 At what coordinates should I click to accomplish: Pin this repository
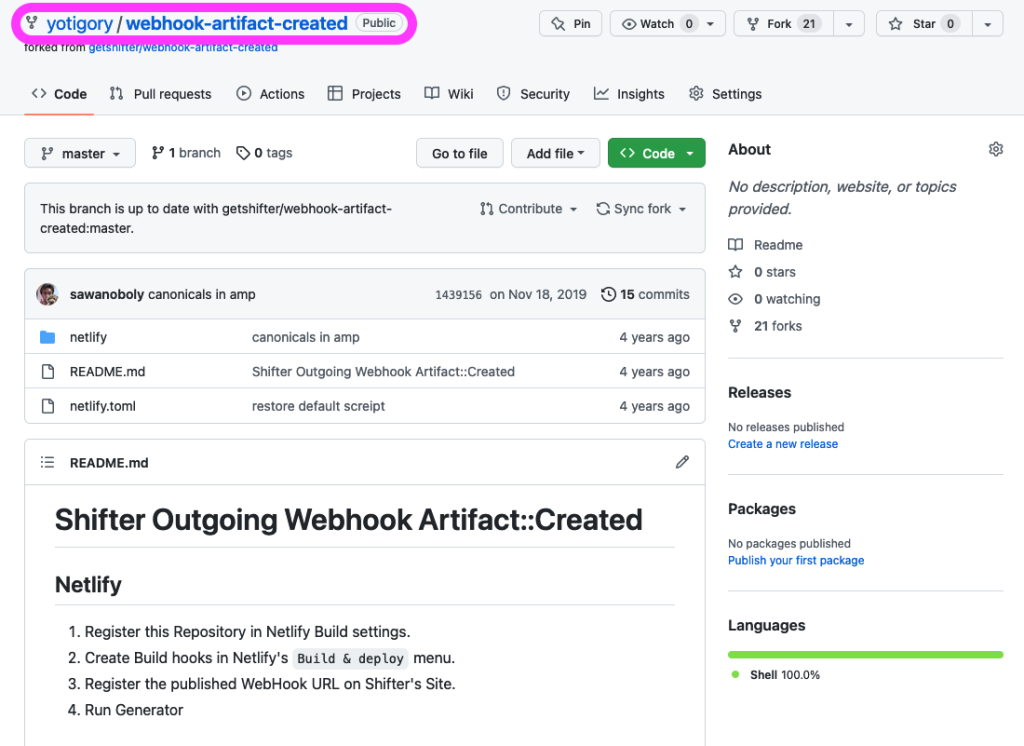[x=570, y=24]
